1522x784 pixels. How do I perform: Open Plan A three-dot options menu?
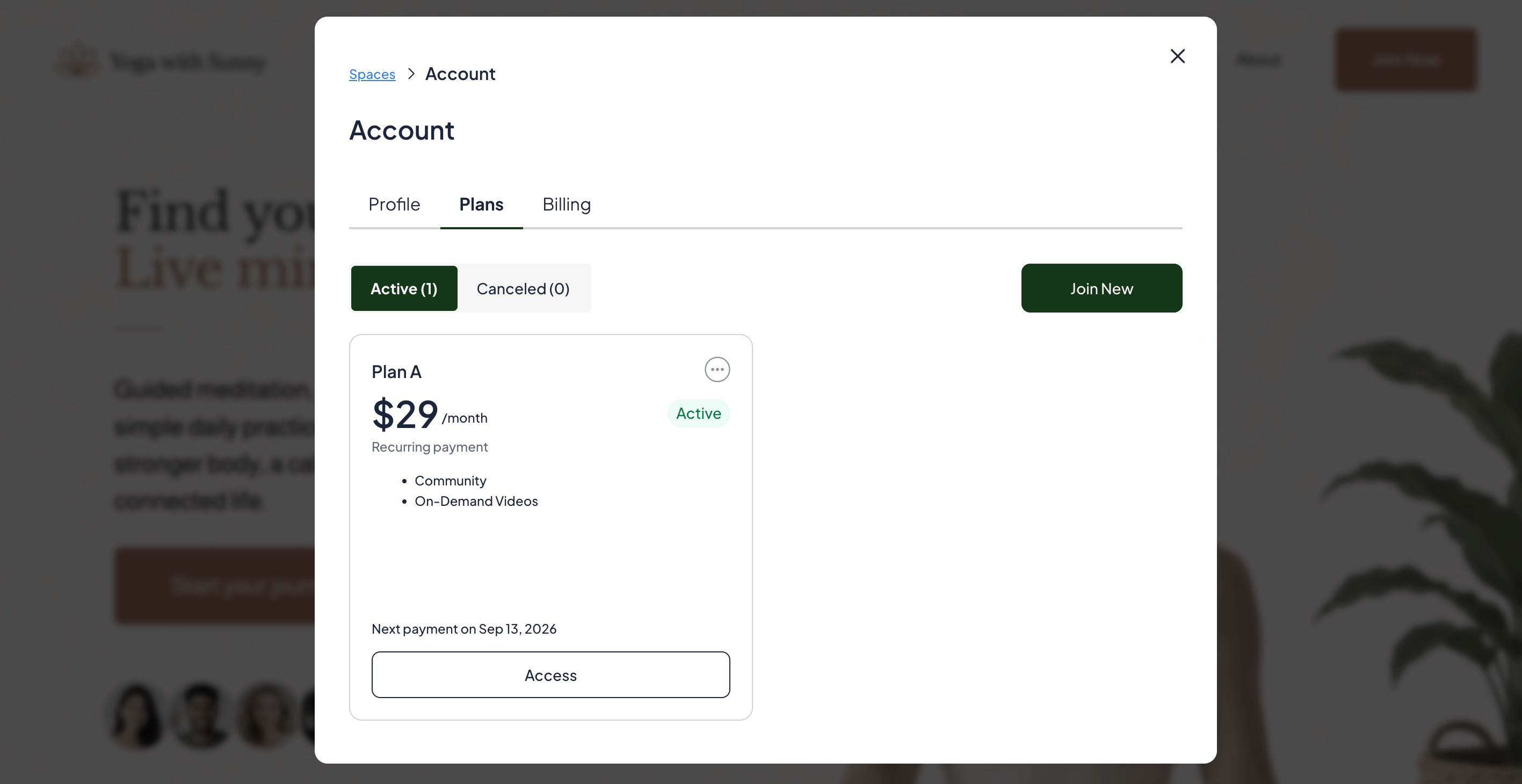(717, 369)
